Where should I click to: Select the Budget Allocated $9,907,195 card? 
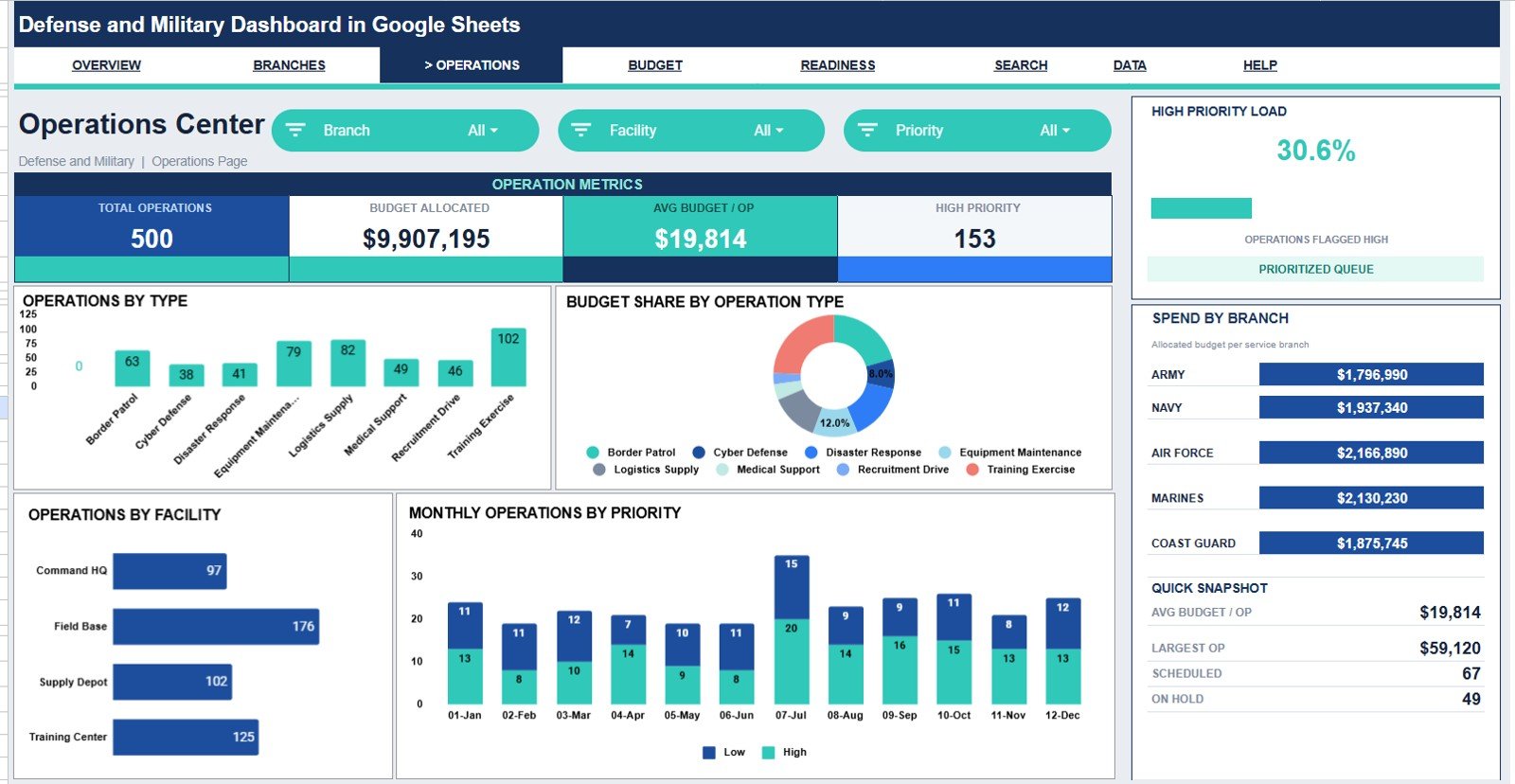426,239
